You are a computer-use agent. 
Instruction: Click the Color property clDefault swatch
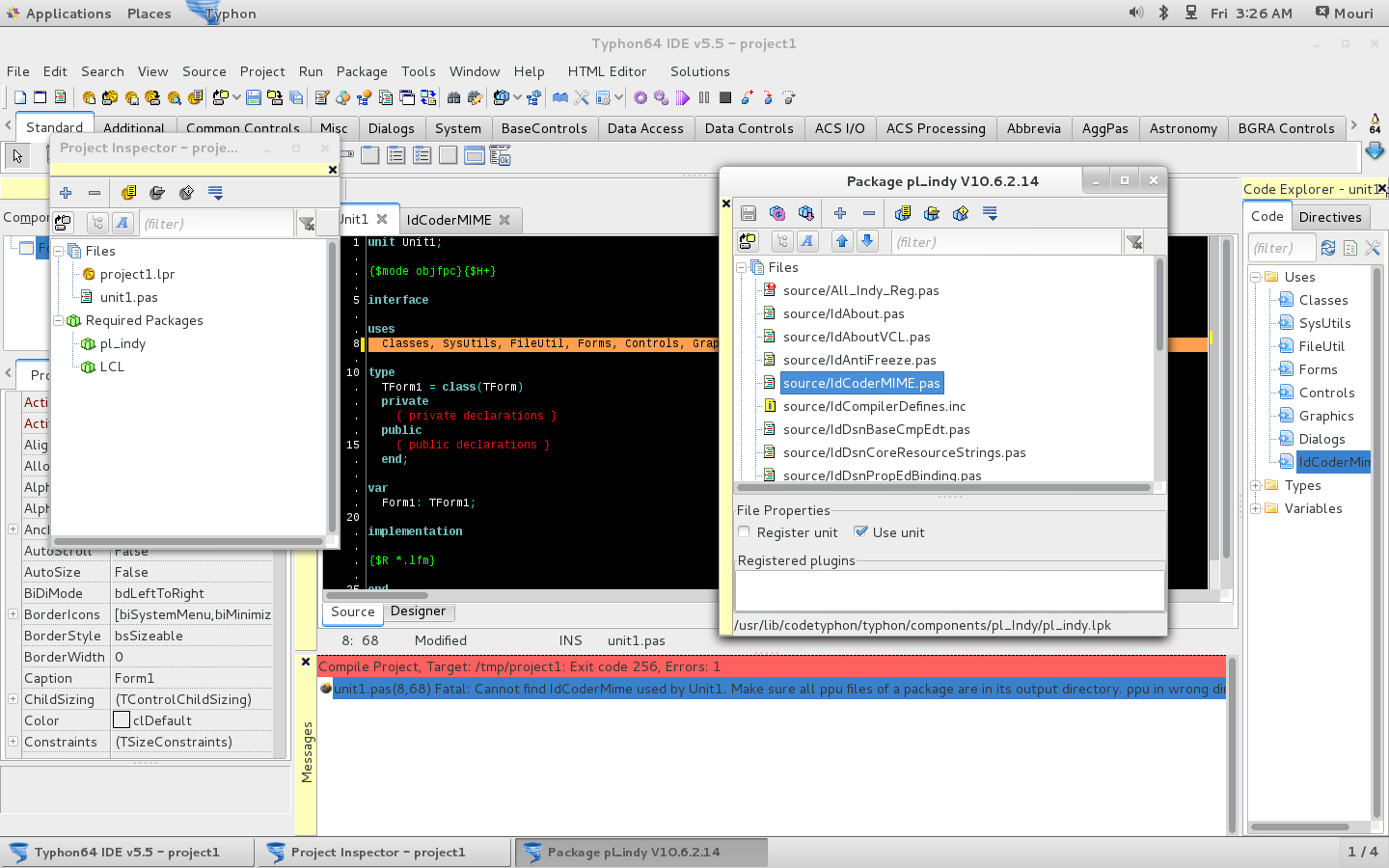pos(122,720)
